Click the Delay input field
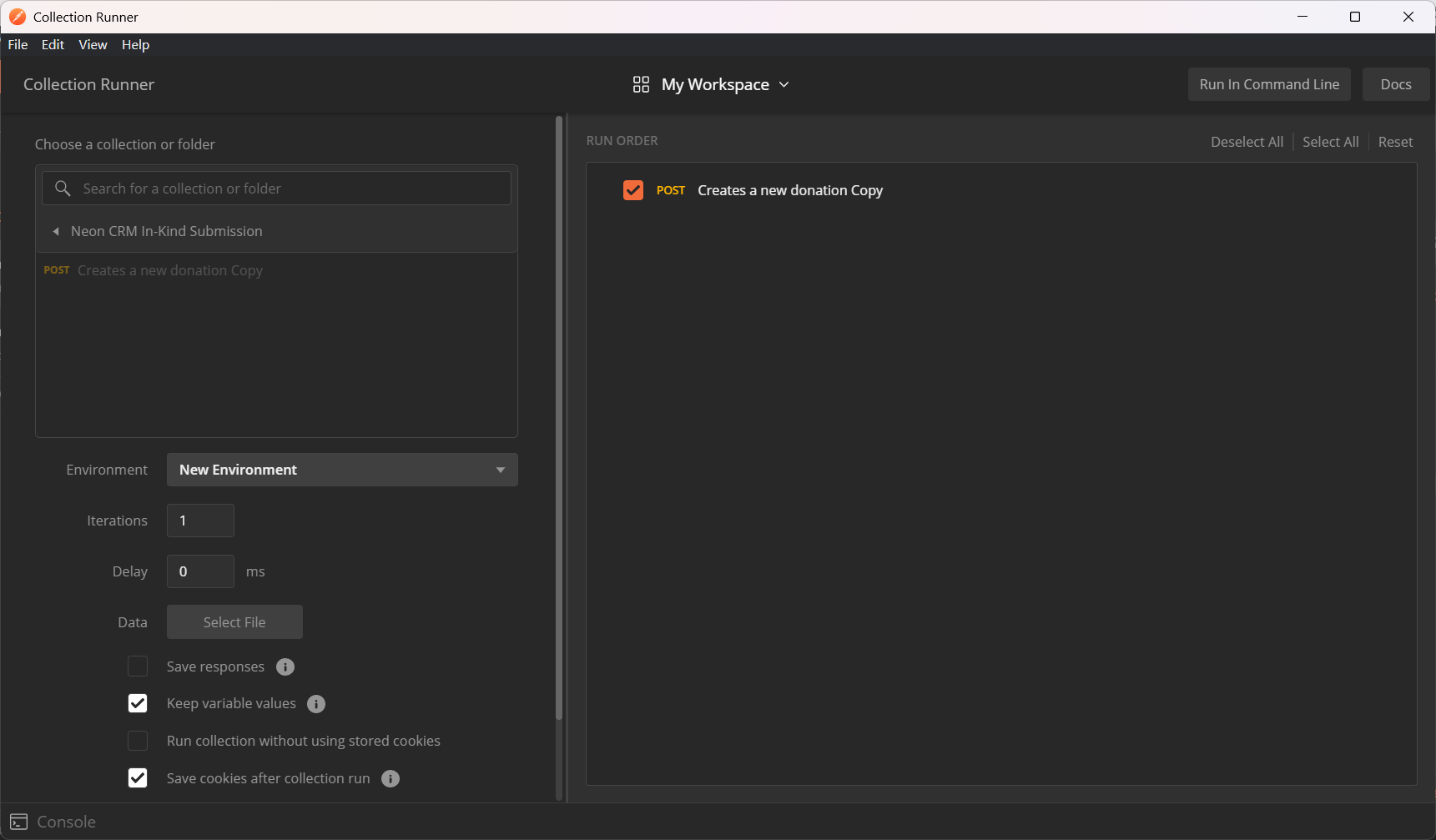 [x=200, y=571]
